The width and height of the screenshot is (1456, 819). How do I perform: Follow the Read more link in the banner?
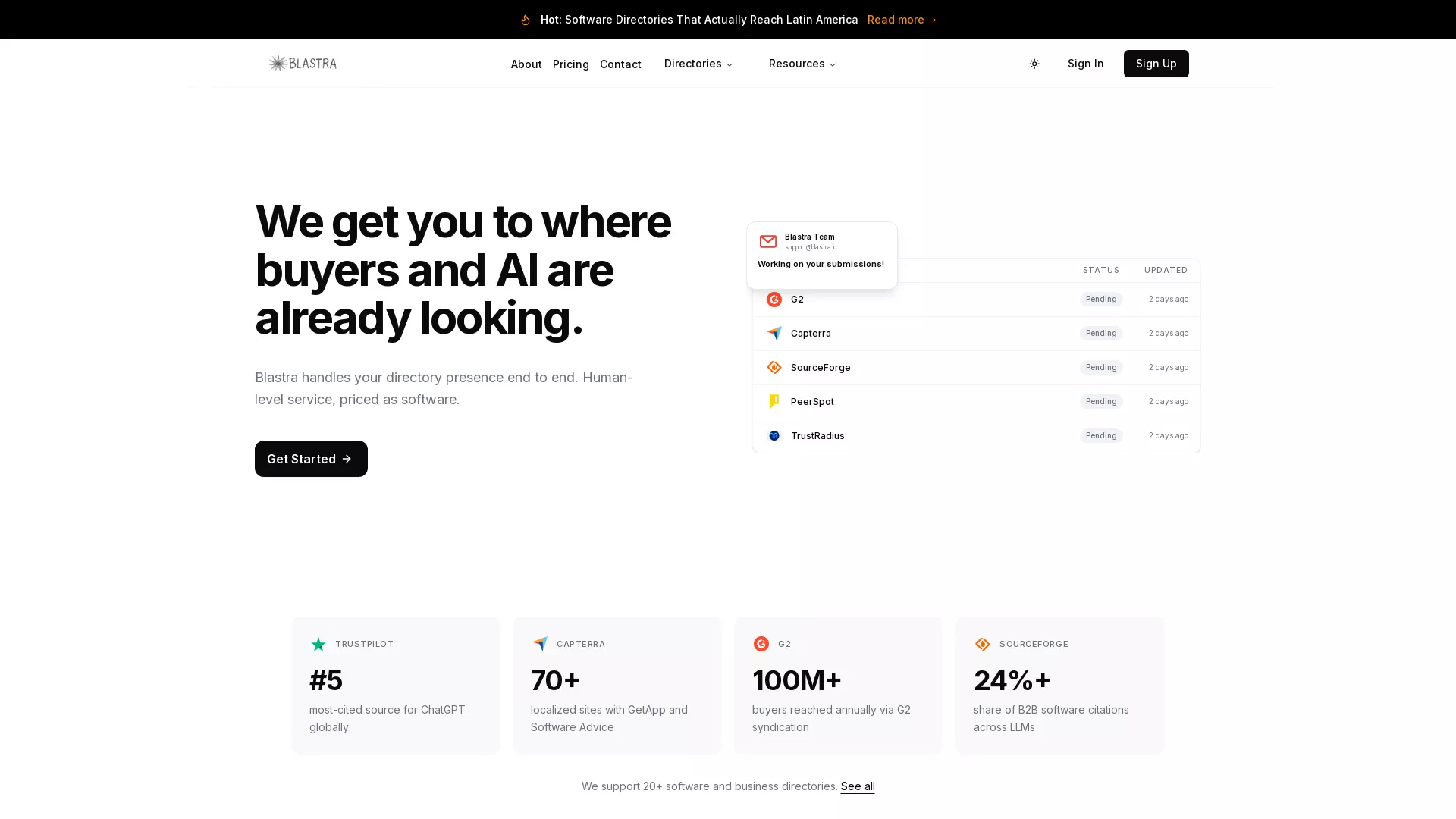pos(902,20)
